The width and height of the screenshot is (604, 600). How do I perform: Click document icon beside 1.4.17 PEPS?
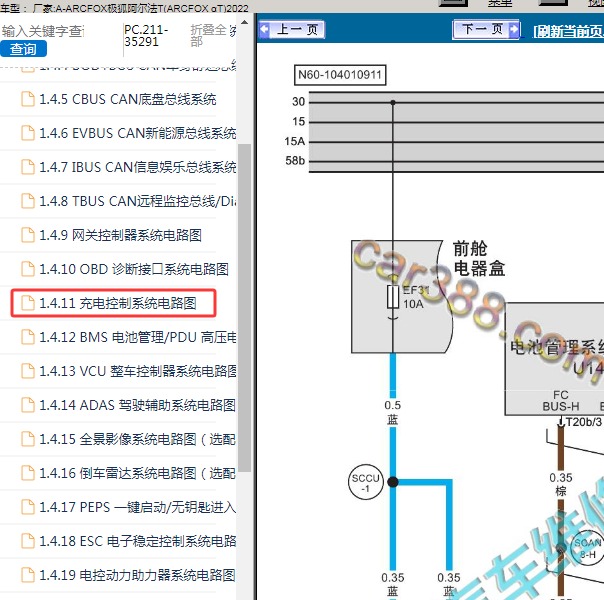(x=28, y=507)
